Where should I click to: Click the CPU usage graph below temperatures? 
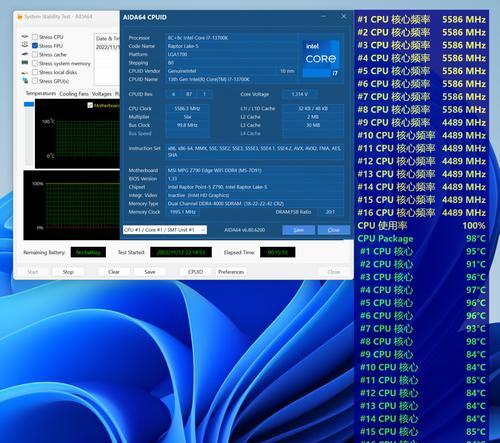[x=72, y=205]
